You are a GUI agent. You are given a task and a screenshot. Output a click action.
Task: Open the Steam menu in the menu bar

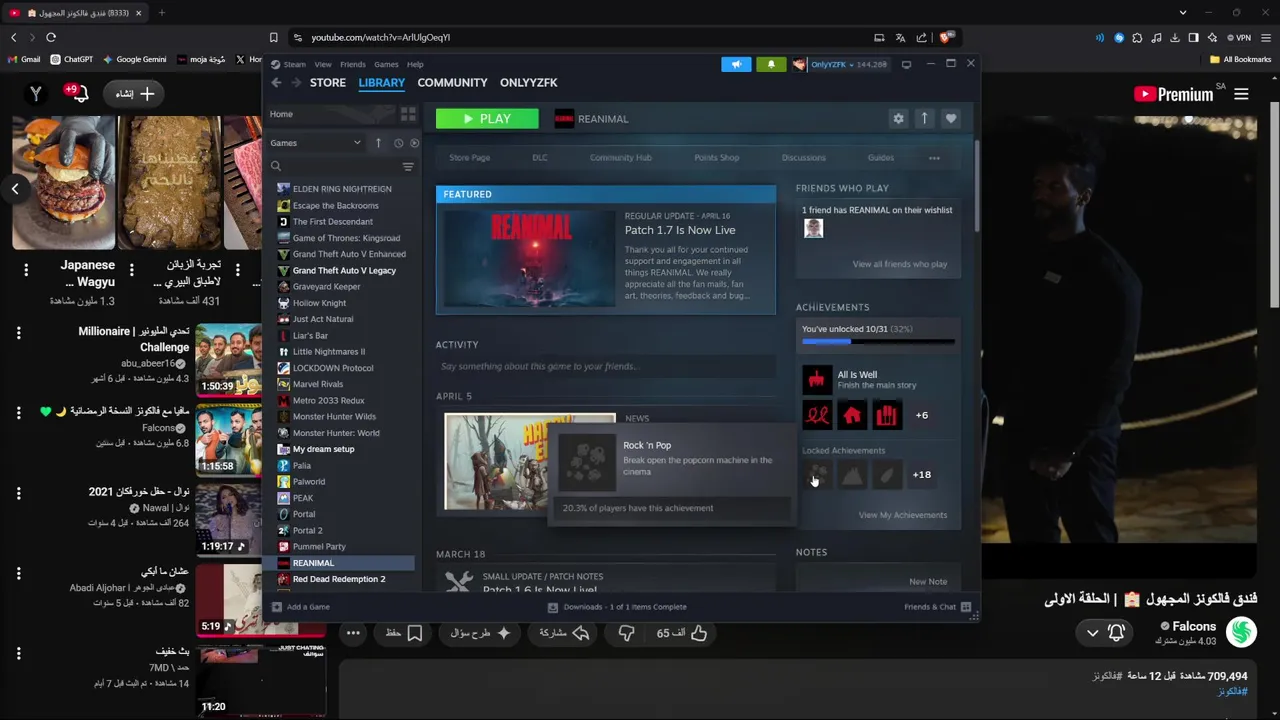(294, 64)
